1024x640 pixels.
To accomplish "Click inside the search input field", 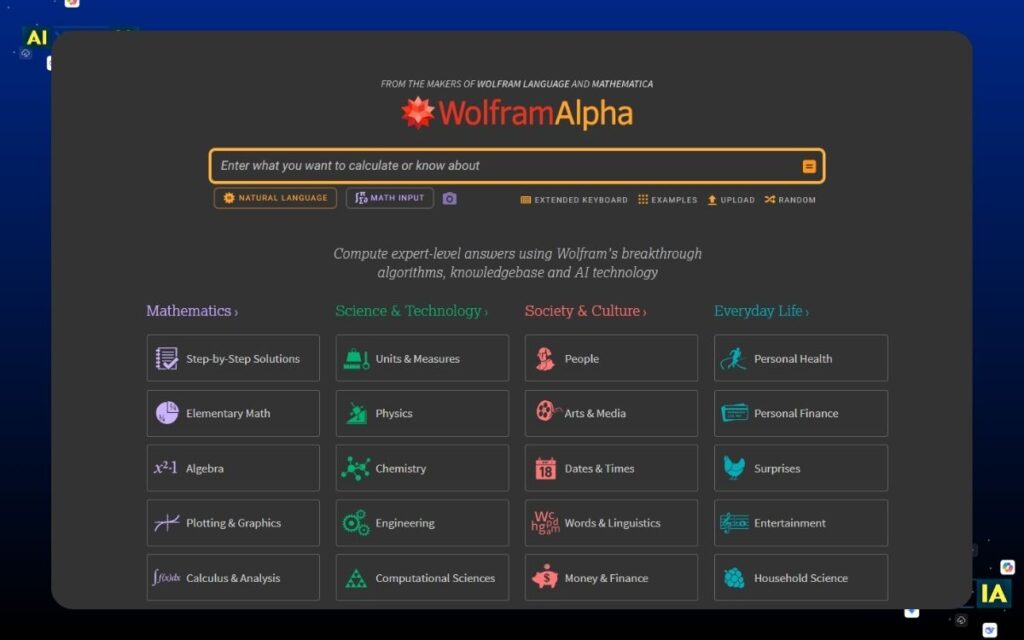I will 500,165.
